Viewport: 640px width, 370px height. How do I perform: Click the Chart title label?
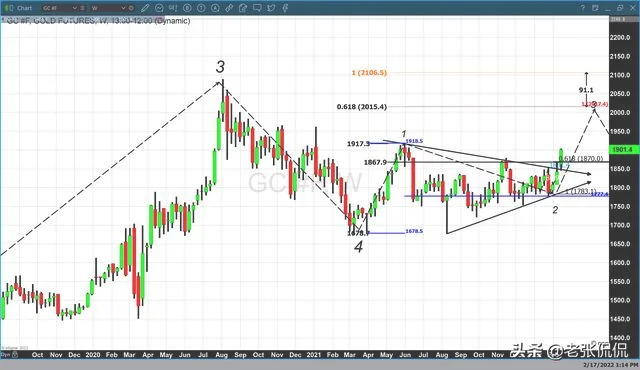24,8
